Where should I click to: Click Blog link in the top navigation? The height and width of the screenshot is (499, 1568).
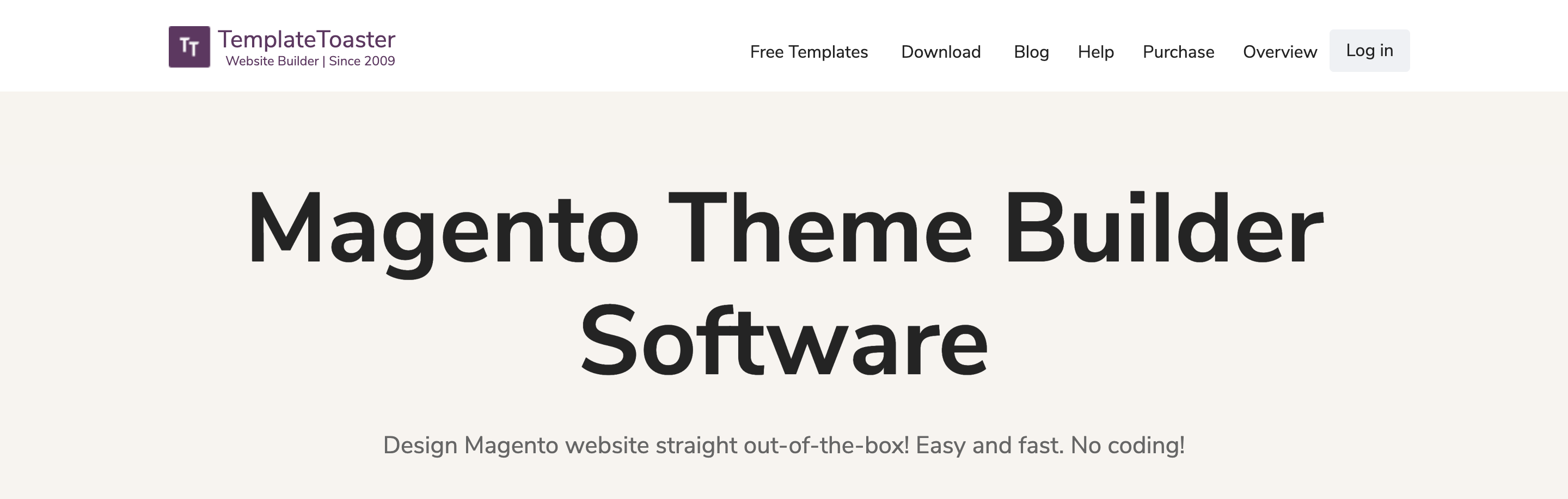point(1031,52)
